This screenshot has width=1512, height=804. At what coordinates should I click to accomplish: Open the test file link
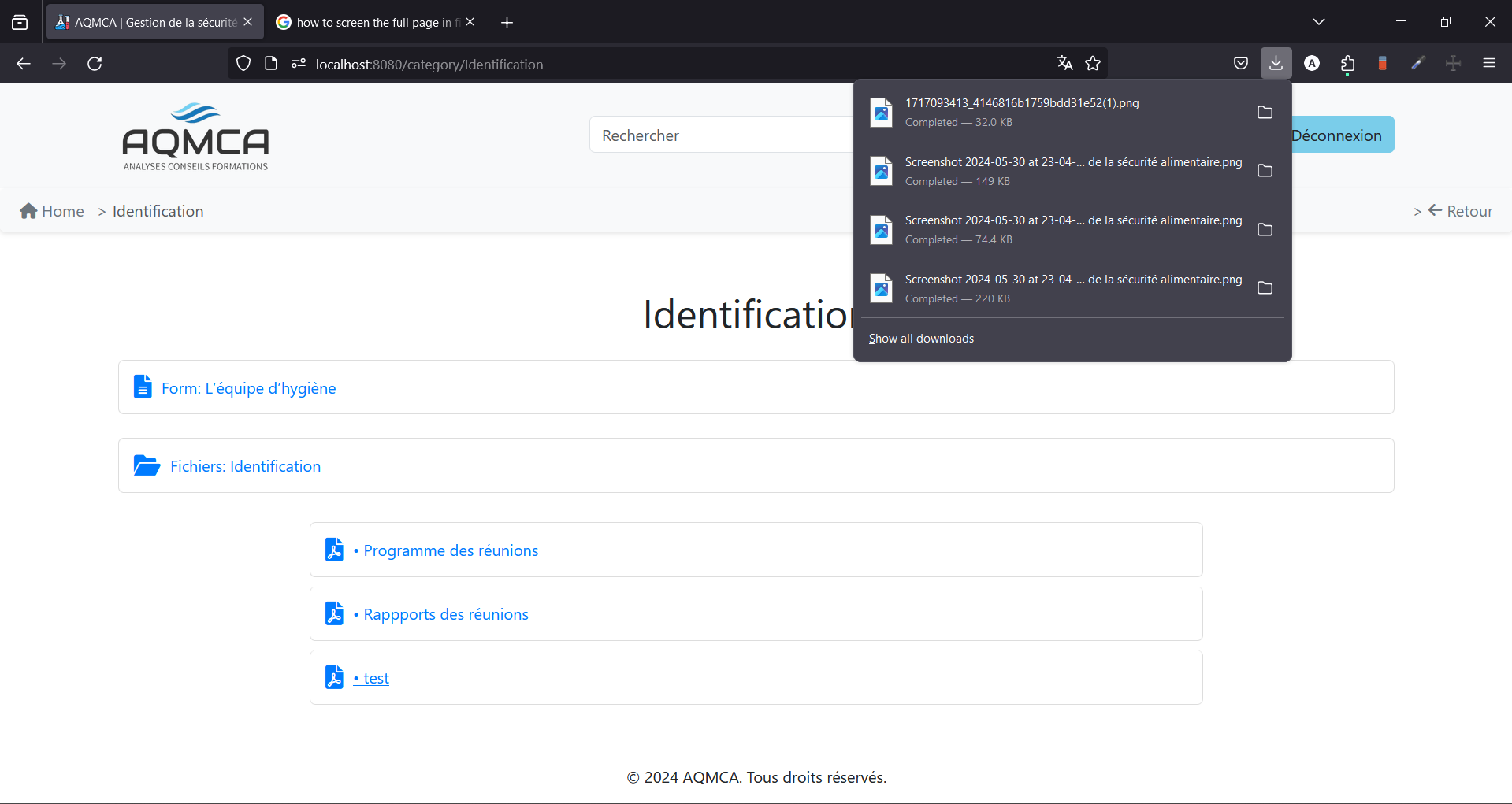click(x=371, y=678)
